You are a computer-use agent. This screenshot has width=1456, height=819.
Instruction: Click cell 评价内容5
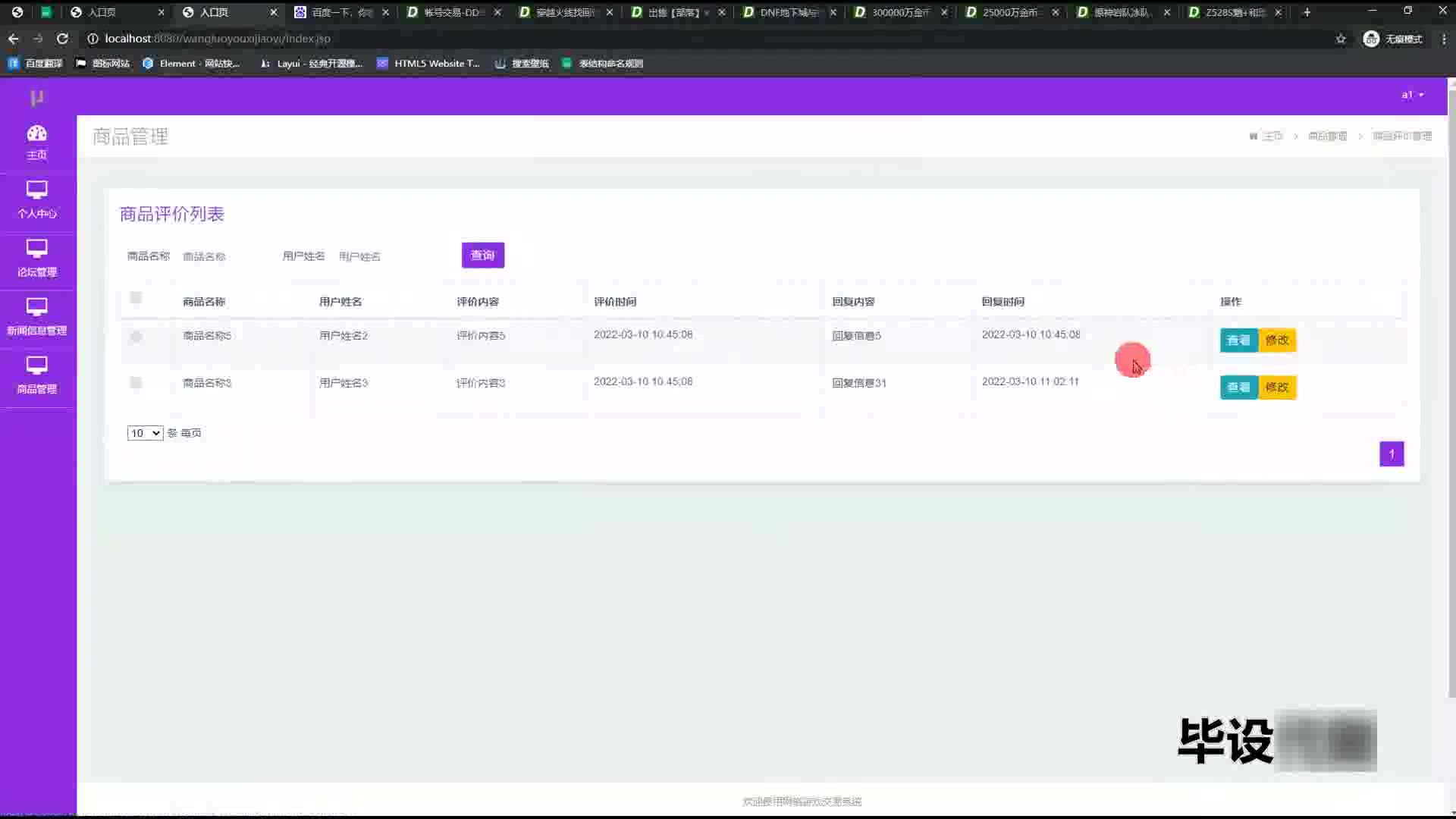click(x=481, y=336)
